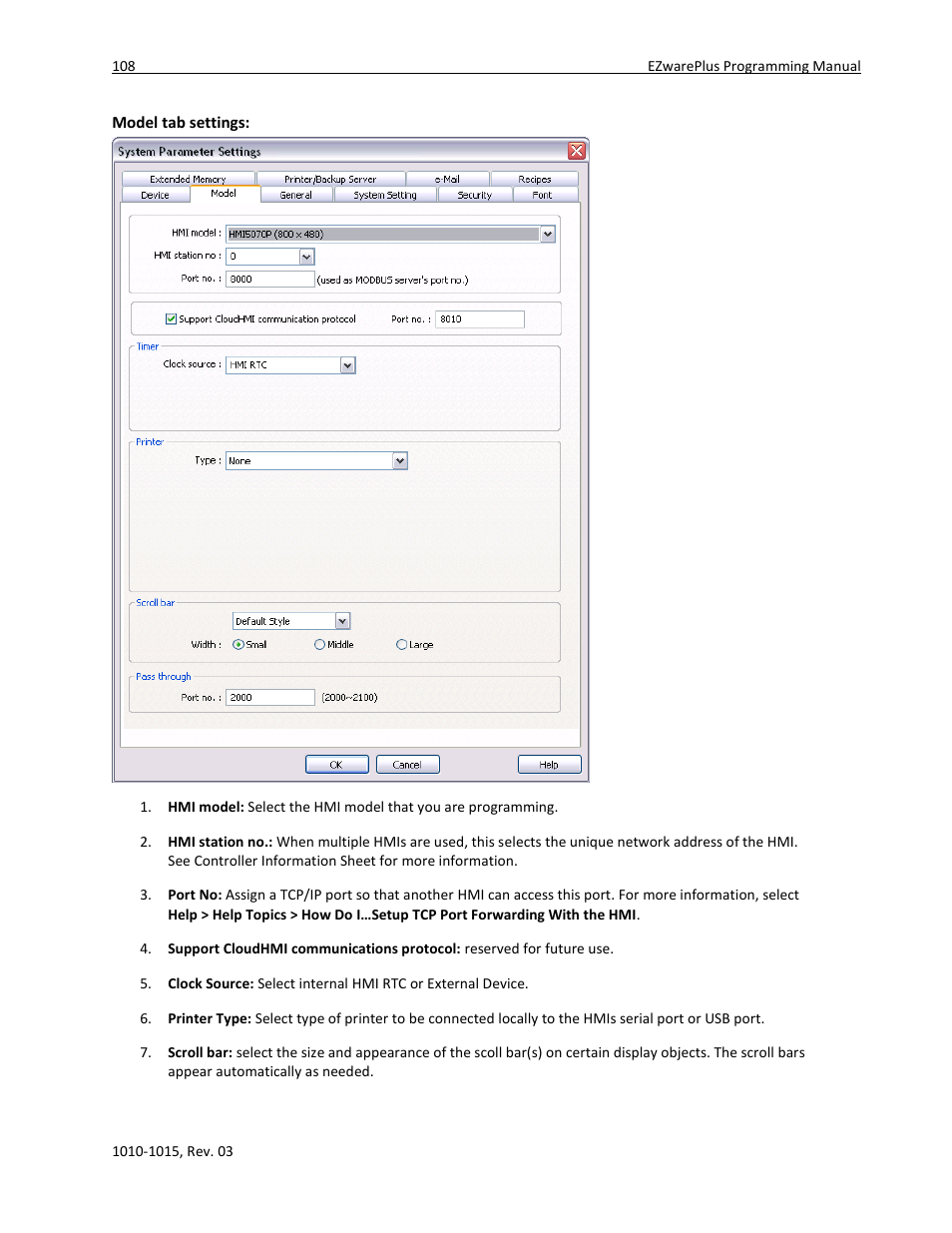Click the page number 108

(x=124, y=66)
